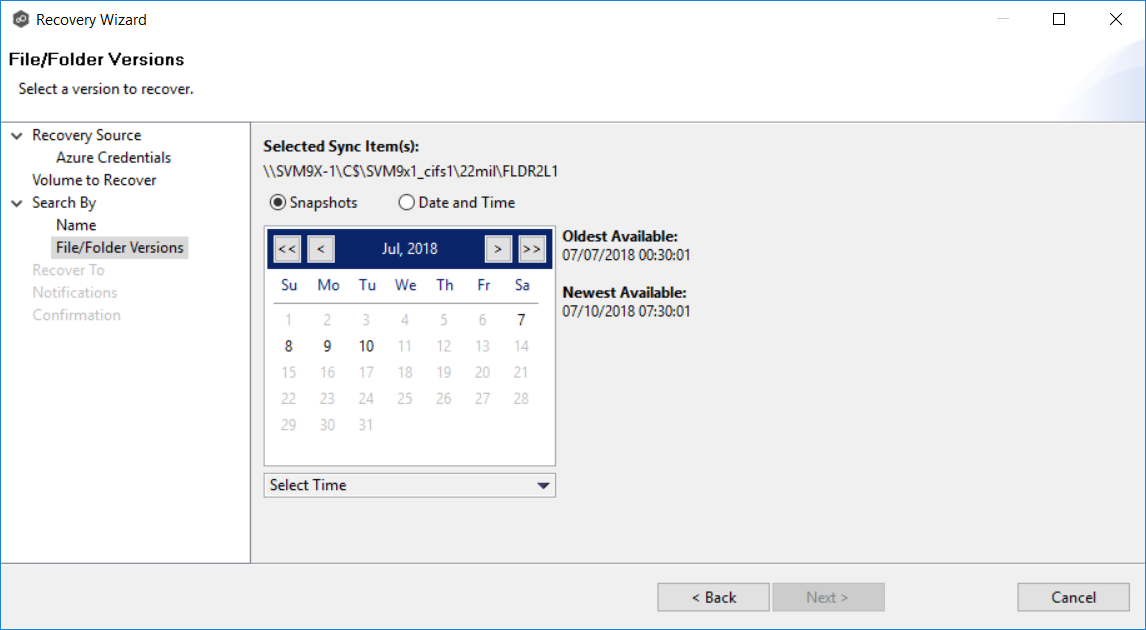Jump forward one year in calendar
Viewport: 1146px width, 630px height.
pos(532,249)
